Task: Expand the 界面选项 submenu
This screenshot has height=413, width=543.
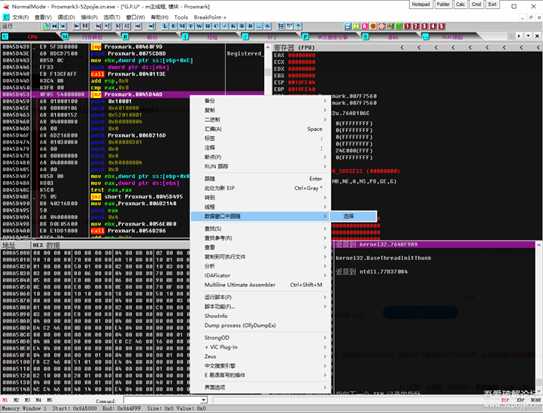Action: [260, 387]
